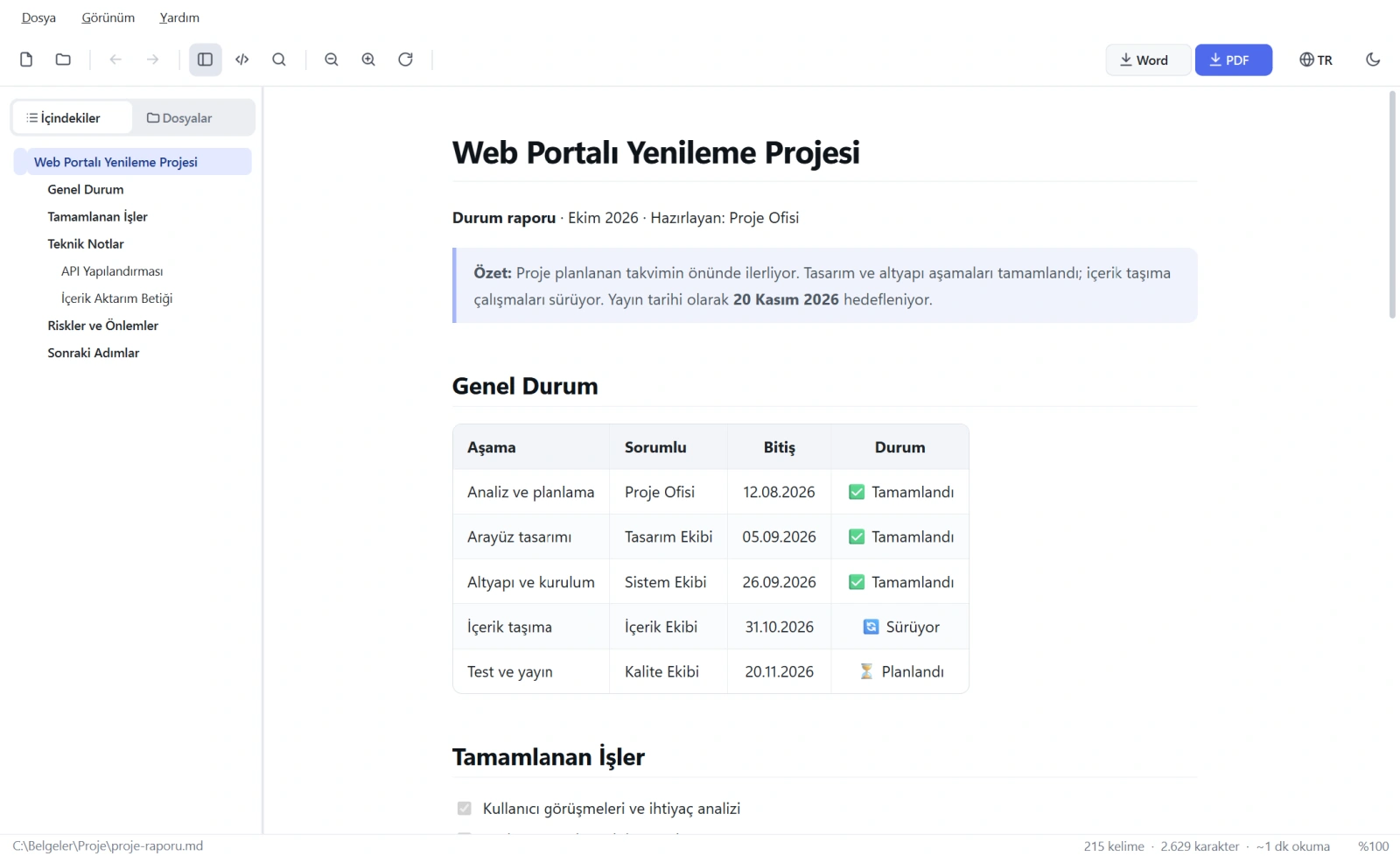This screenshot has height=856, width=1400.
Task: Select API Yapılandırması outline entry
Action: 112,271
